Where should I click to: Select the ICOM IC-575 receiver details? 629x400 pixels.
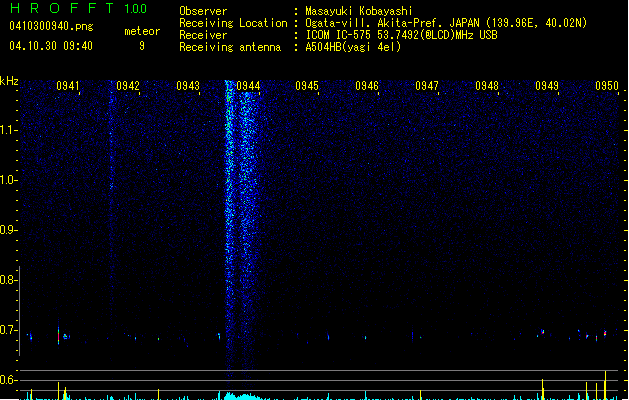coord(402,35)
